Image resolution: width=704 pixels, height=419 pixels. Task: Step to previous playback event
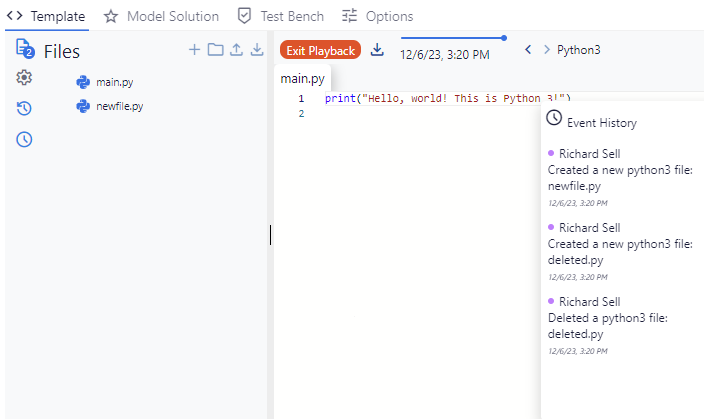pos(528,50)
